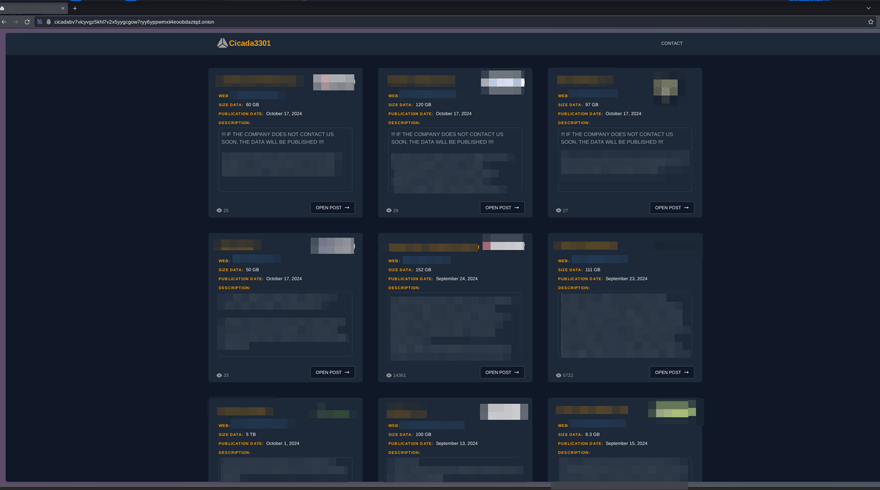This screenshot has height=490, width=880.
Task: Open a new browser tab
Action: tap(75, 8)
